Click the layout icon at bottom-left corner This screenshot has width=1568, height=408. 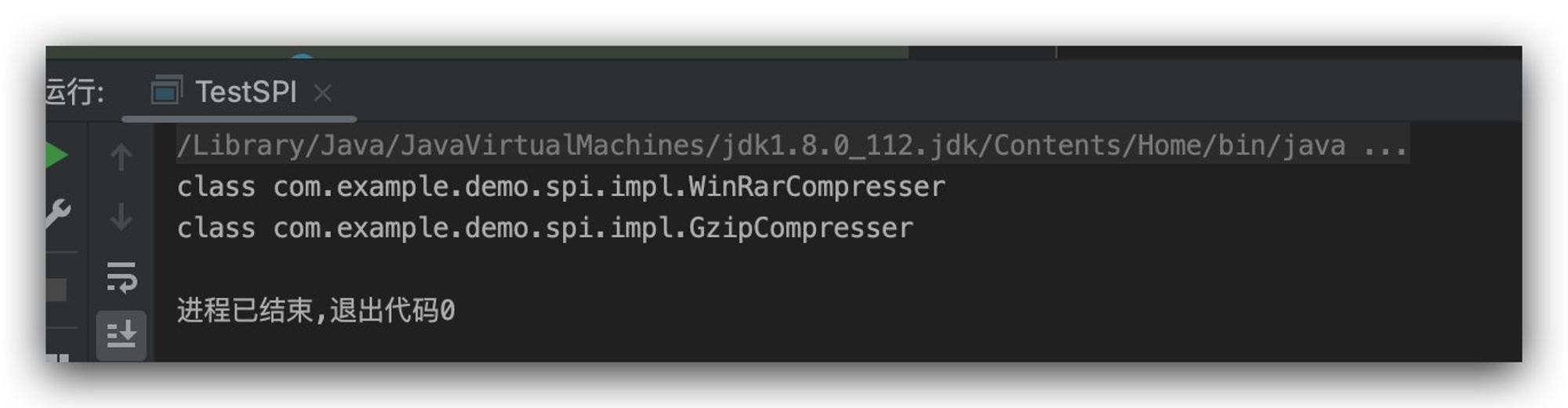pos(57,358)
